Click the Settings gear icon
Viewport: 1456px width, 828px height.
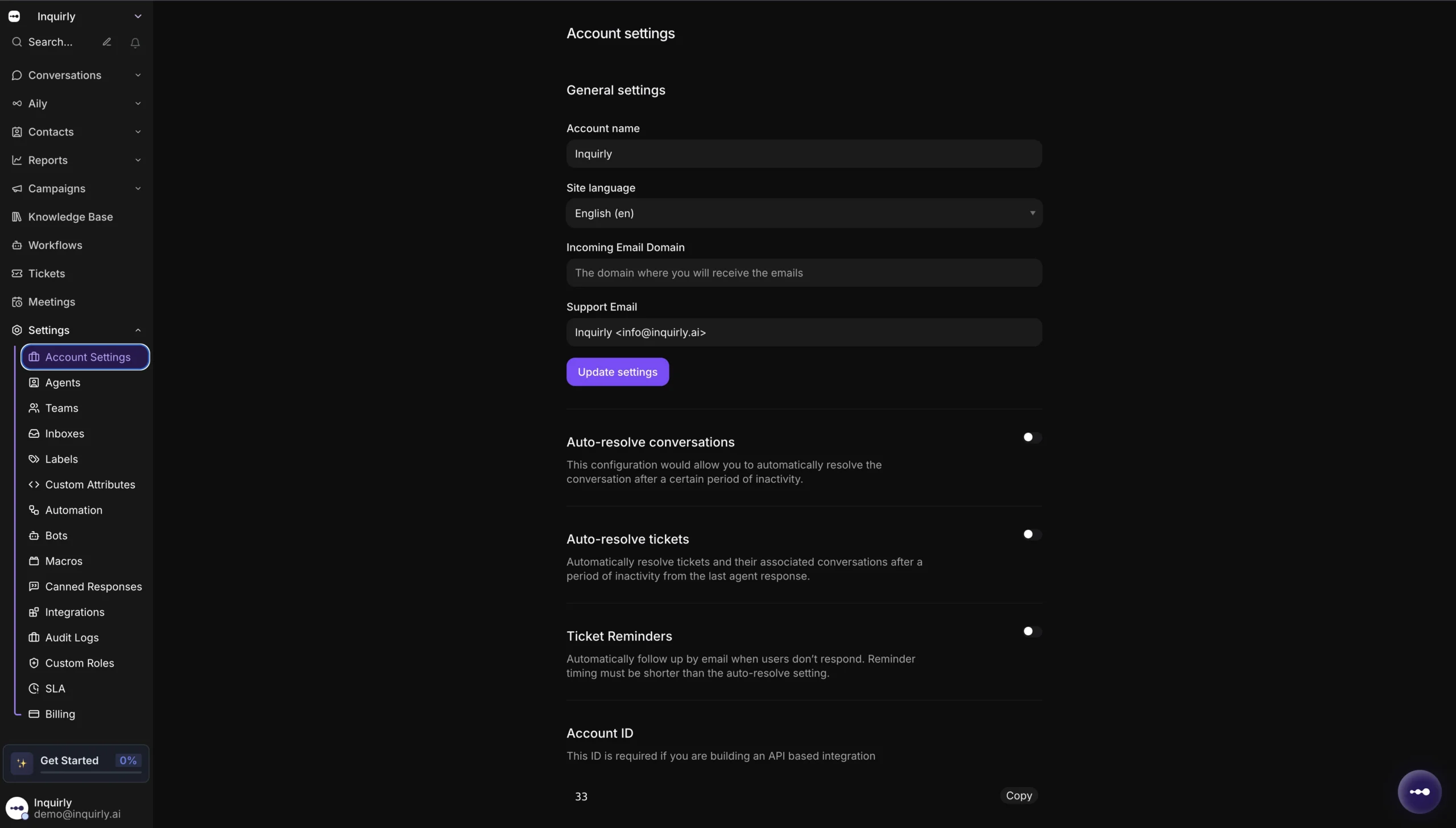[x=17, y=330]
